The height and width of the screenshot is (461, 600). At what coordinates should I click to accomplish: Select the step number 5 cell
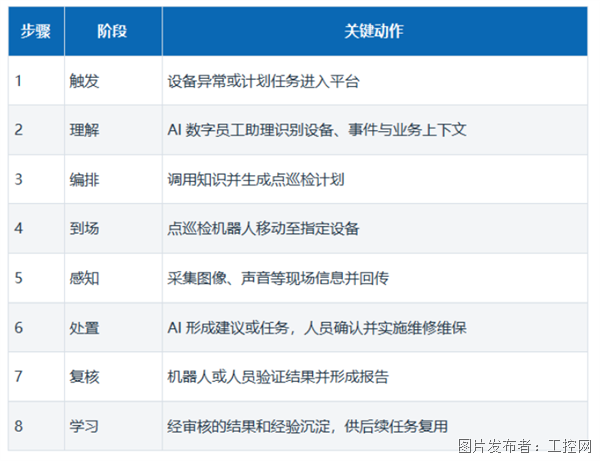[x=36, y=278]
